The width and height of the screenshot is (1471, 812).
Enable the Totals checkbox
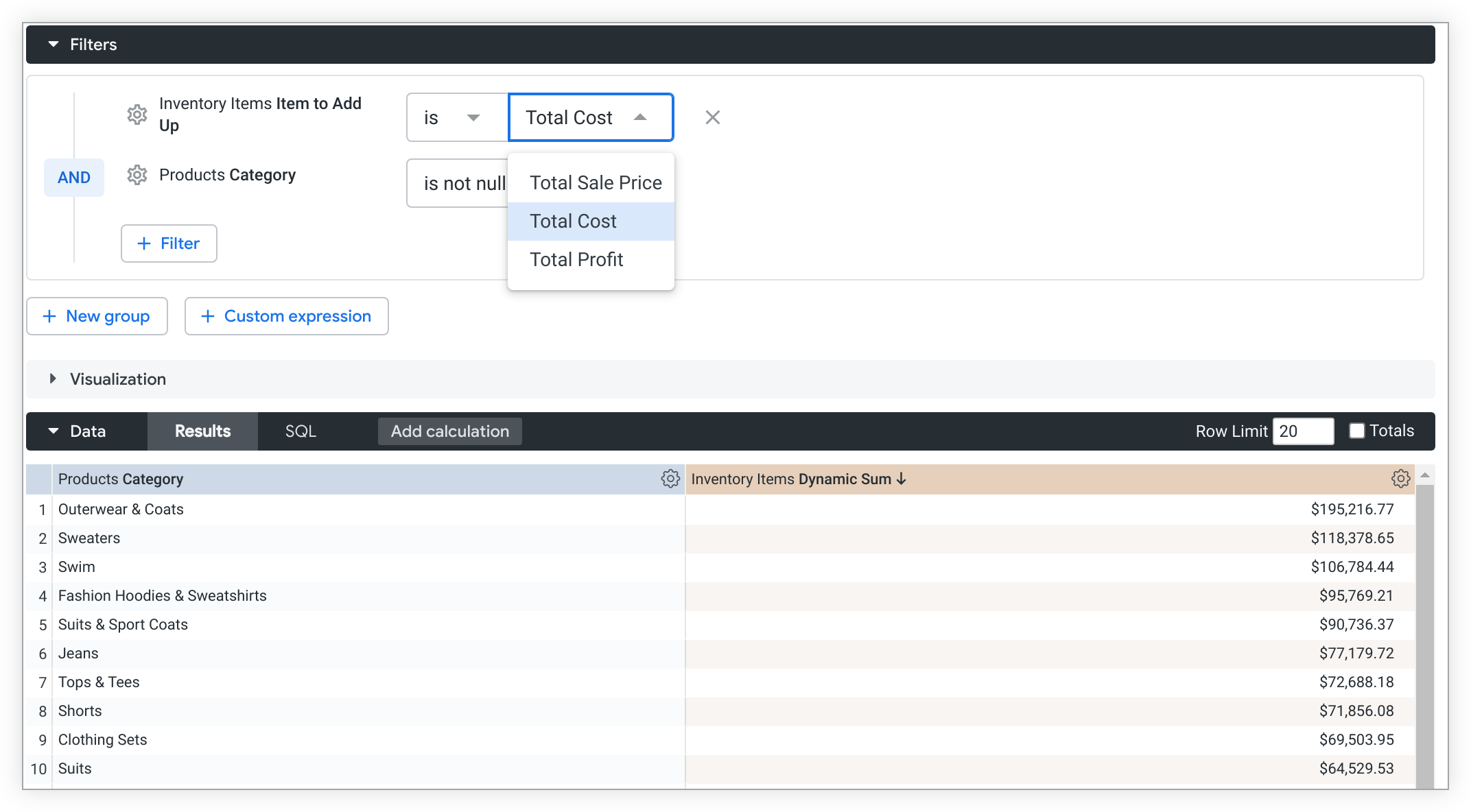[1356, 431]
